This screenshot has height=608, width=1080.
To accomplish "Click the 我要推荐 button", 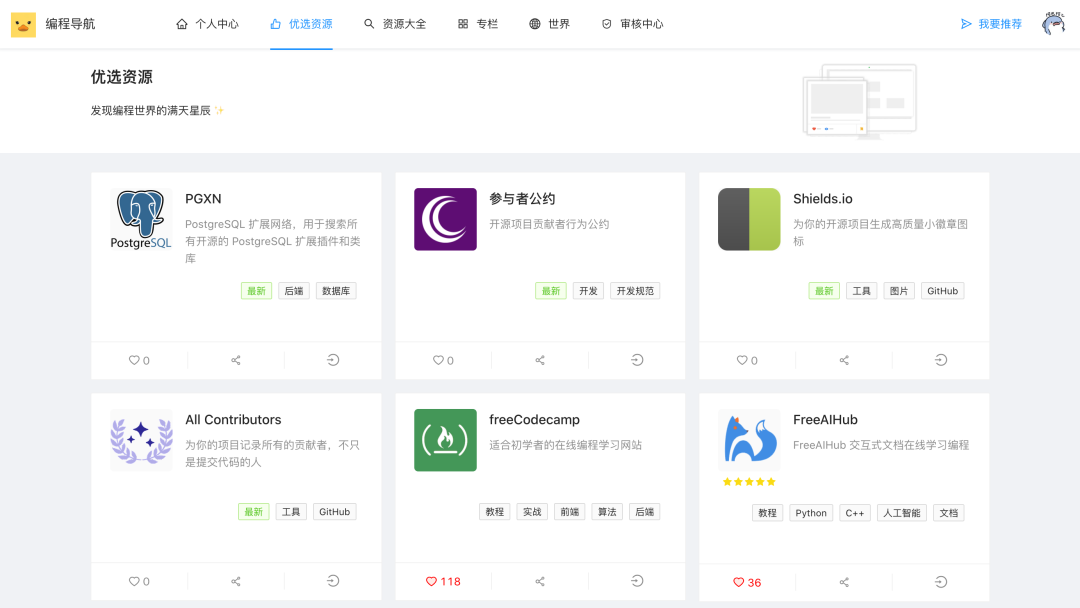I will point(991,24).
